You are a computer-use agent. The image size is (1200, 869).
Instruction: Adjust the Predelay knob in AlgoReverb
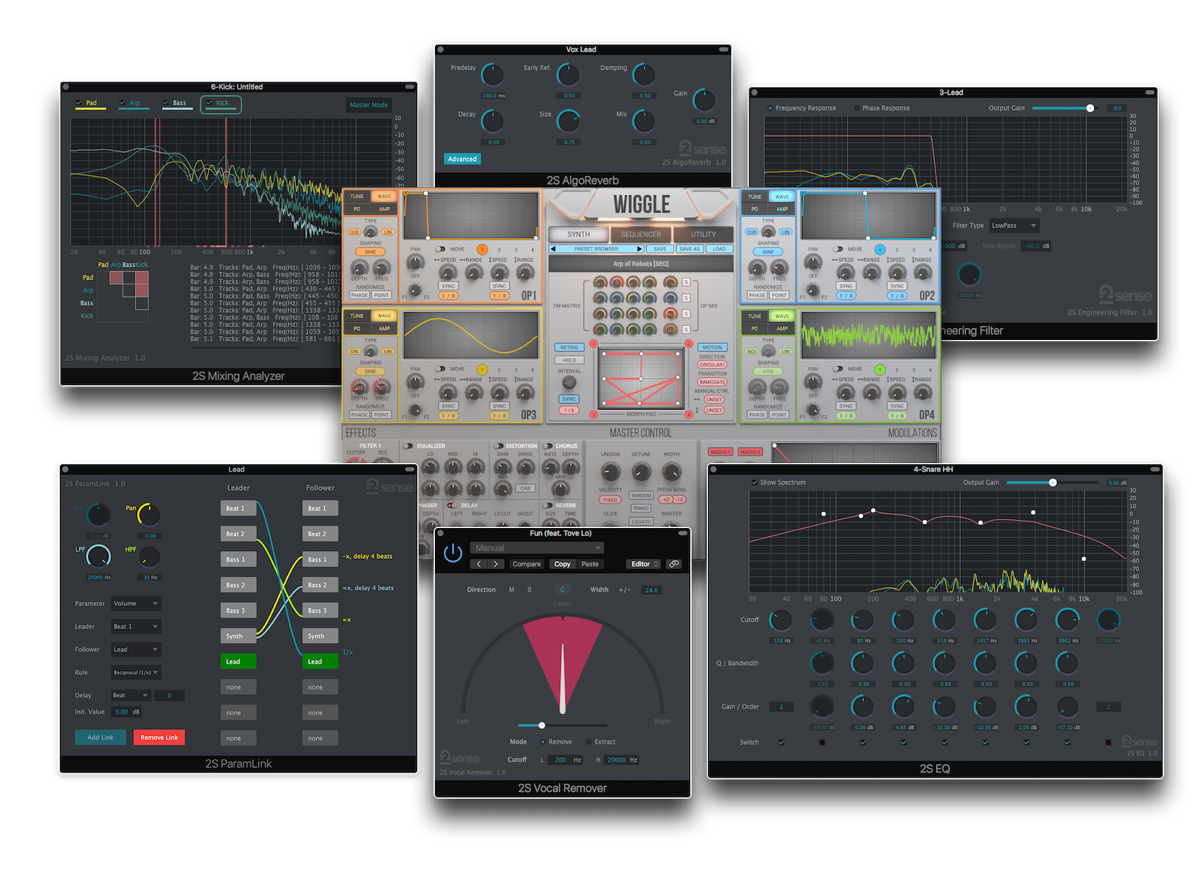point(491,74)
